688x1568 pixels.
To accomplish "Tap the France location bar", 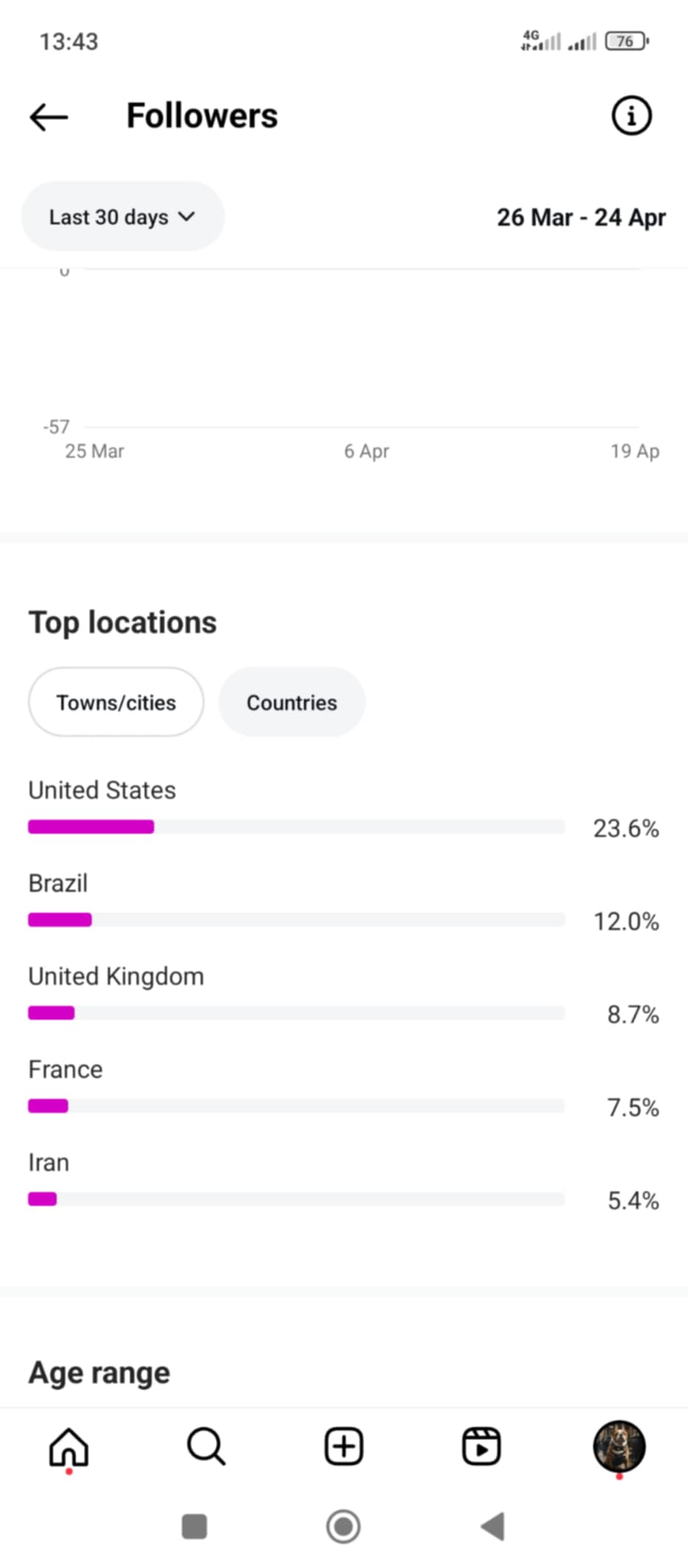I will point(295,1106).
